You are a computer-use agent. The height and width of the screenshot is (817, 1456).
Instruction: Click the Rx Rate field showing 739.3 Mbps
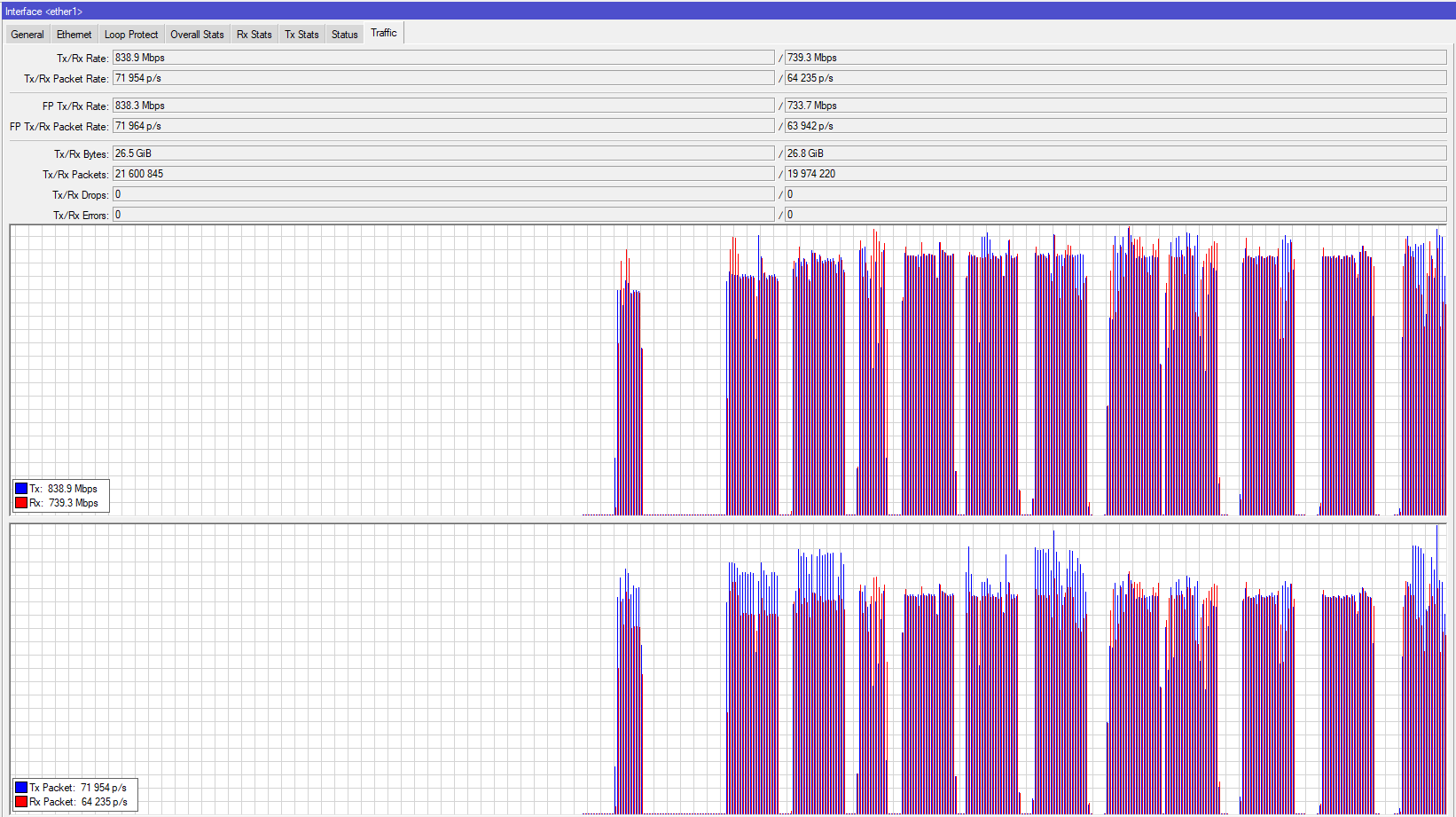1115,58
